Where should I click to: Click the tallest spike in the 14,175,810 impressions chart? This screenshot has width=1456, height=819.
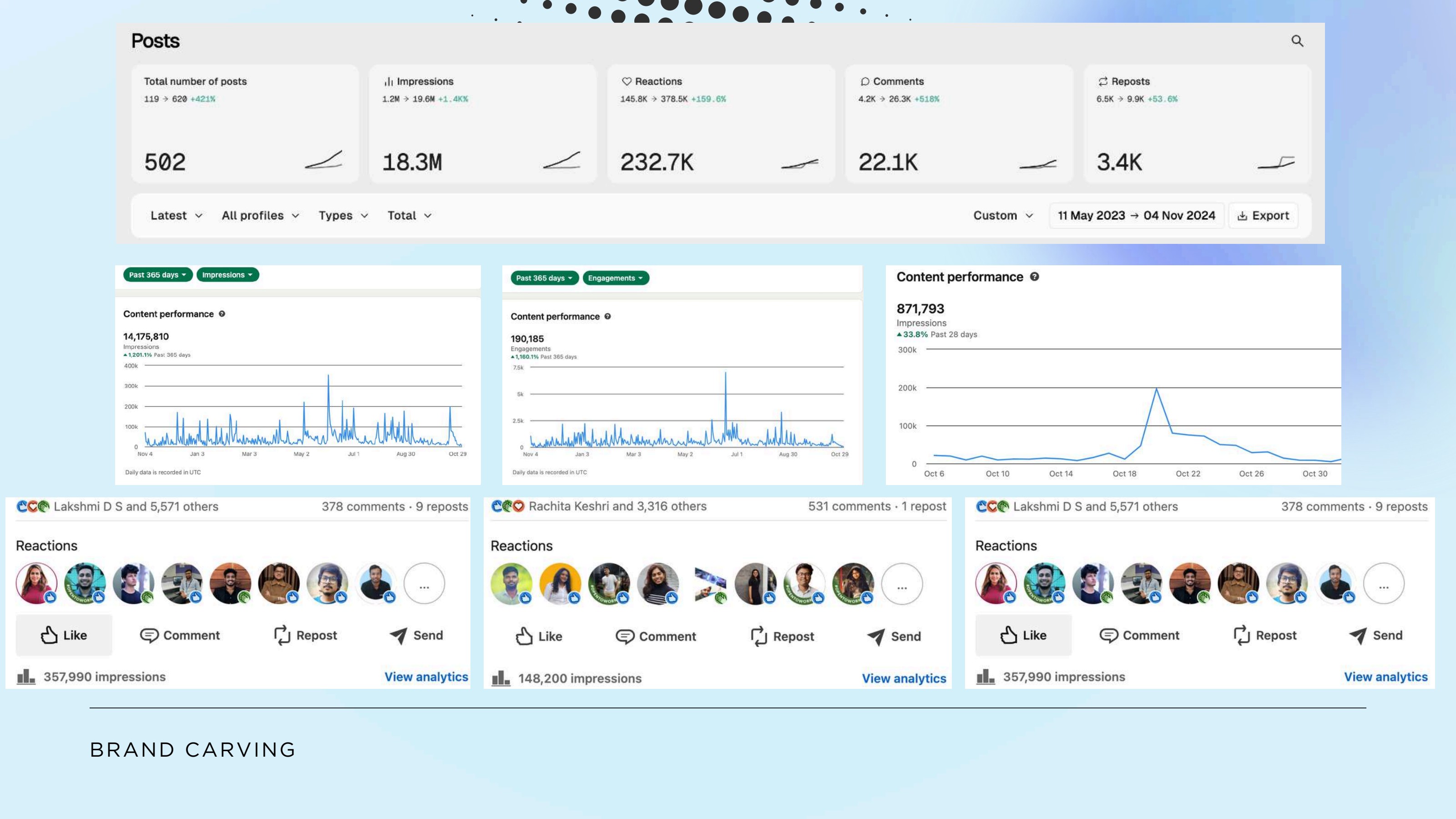(329, 375)
